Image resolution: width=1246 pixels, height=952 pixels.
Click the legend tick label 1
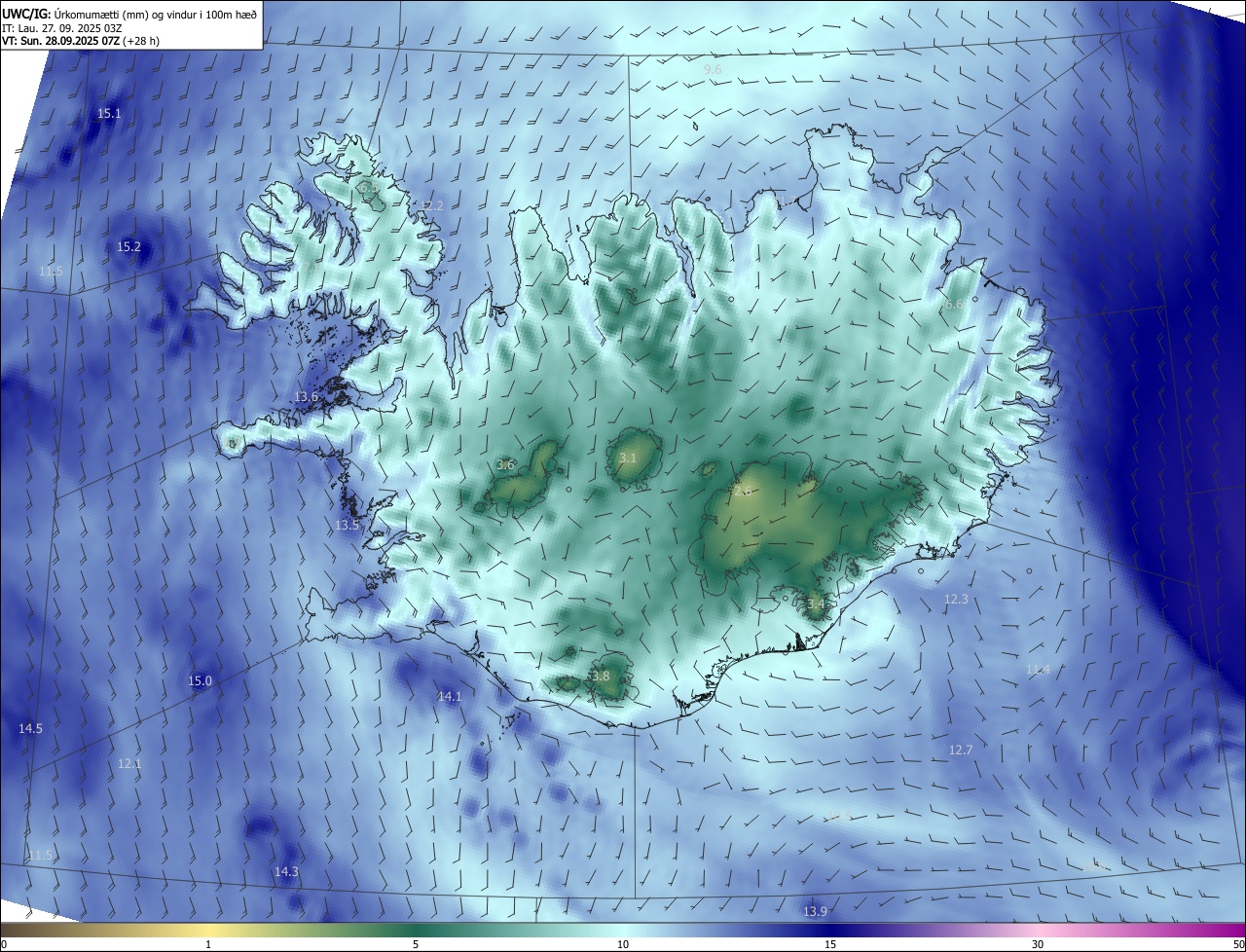coord(208,945)
